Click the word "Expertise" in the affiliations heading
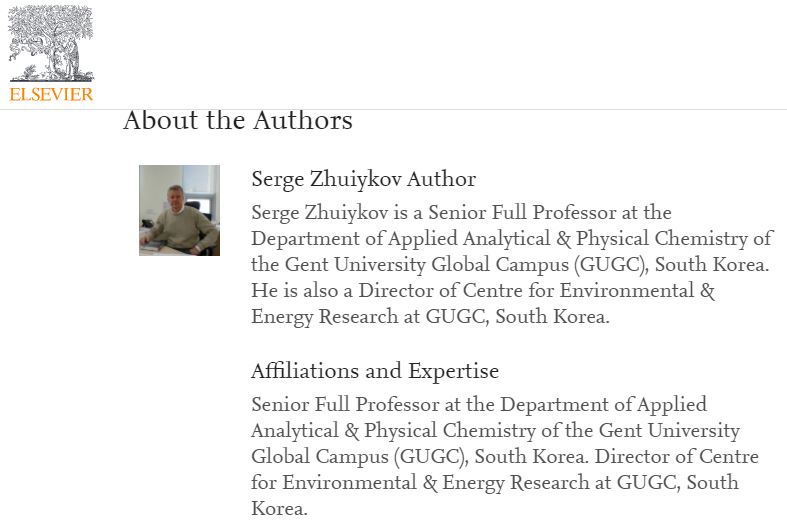This screenshot has height=531, width=787. (453, 371)
